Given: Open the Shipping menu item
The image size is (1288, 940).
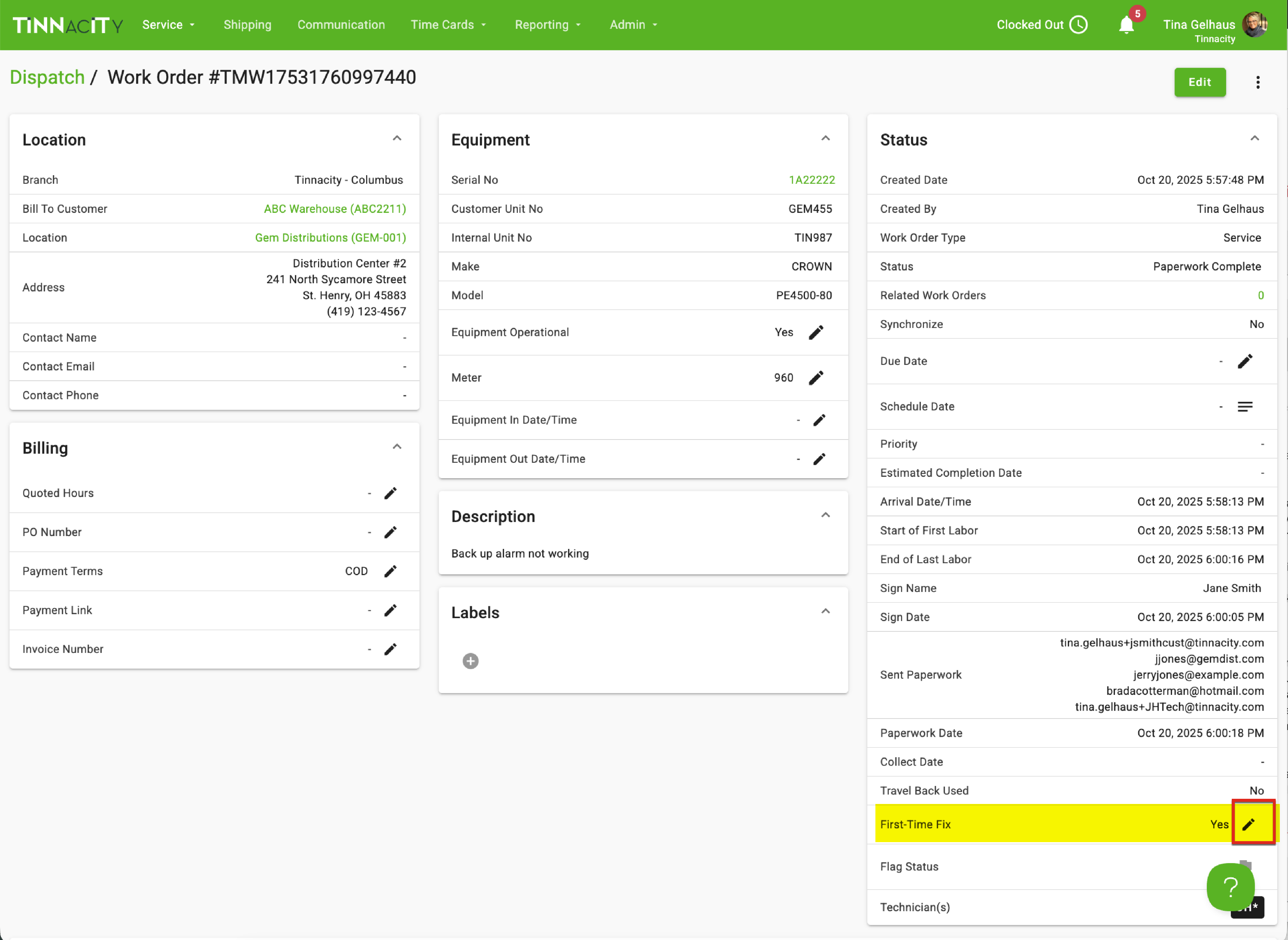Looking at the screenshot, I should pos(248,25).
